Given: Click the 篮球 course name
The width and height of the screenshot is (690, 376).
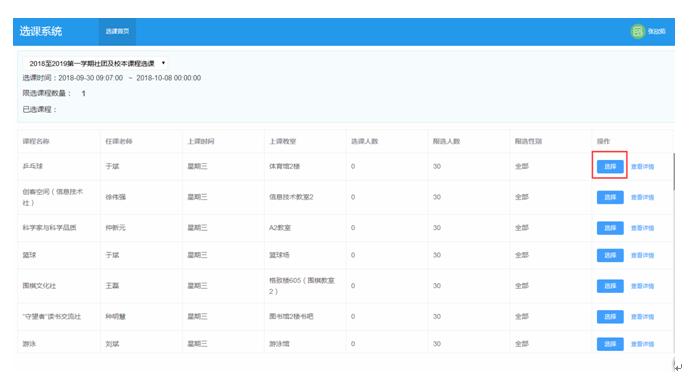Looking at the screenshot, I should pos(29,255).
